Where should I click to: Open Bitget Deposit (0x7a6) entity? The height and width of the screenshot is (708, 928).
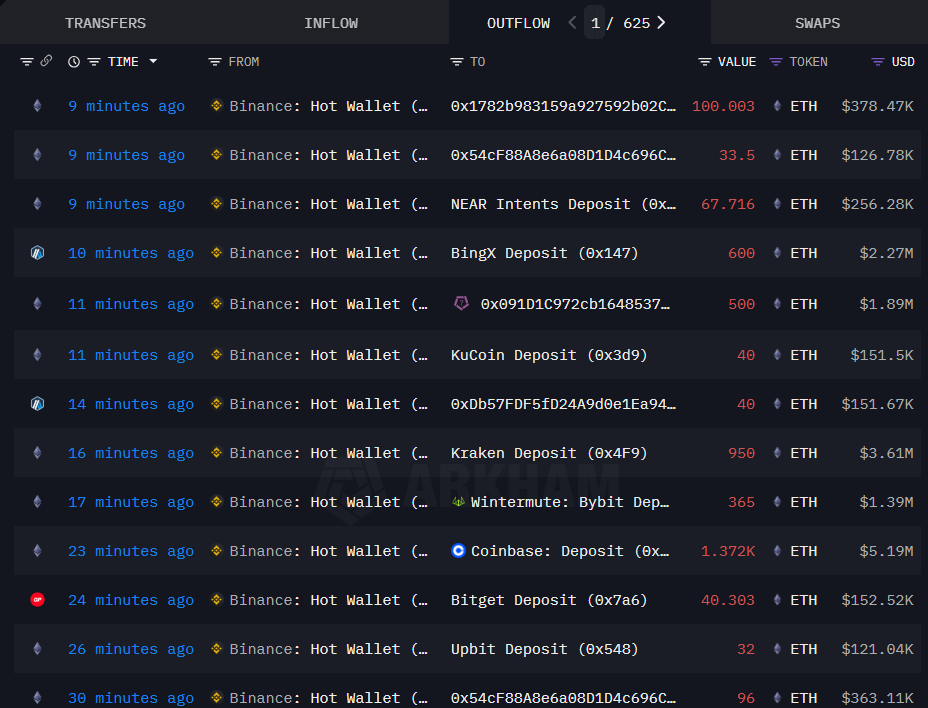click(x=549, y=600)
